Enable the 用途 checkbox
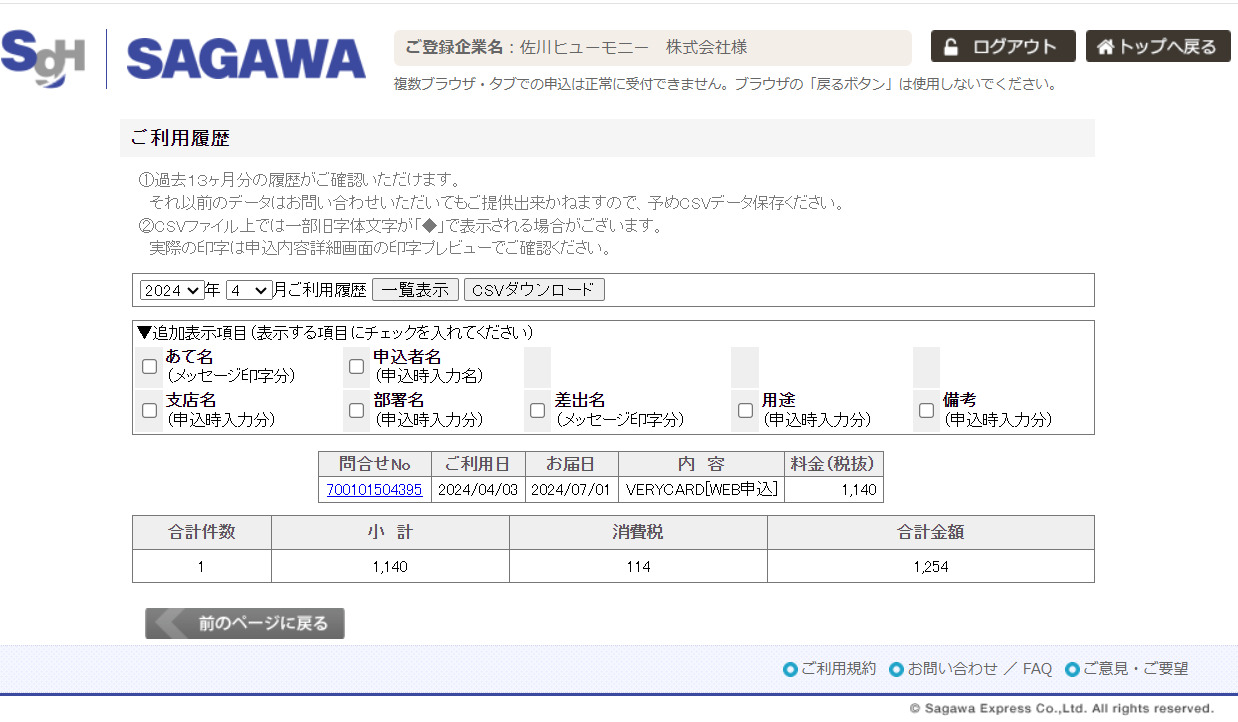This screenshot has width=1238, height=722. click(x=745, y=410)
